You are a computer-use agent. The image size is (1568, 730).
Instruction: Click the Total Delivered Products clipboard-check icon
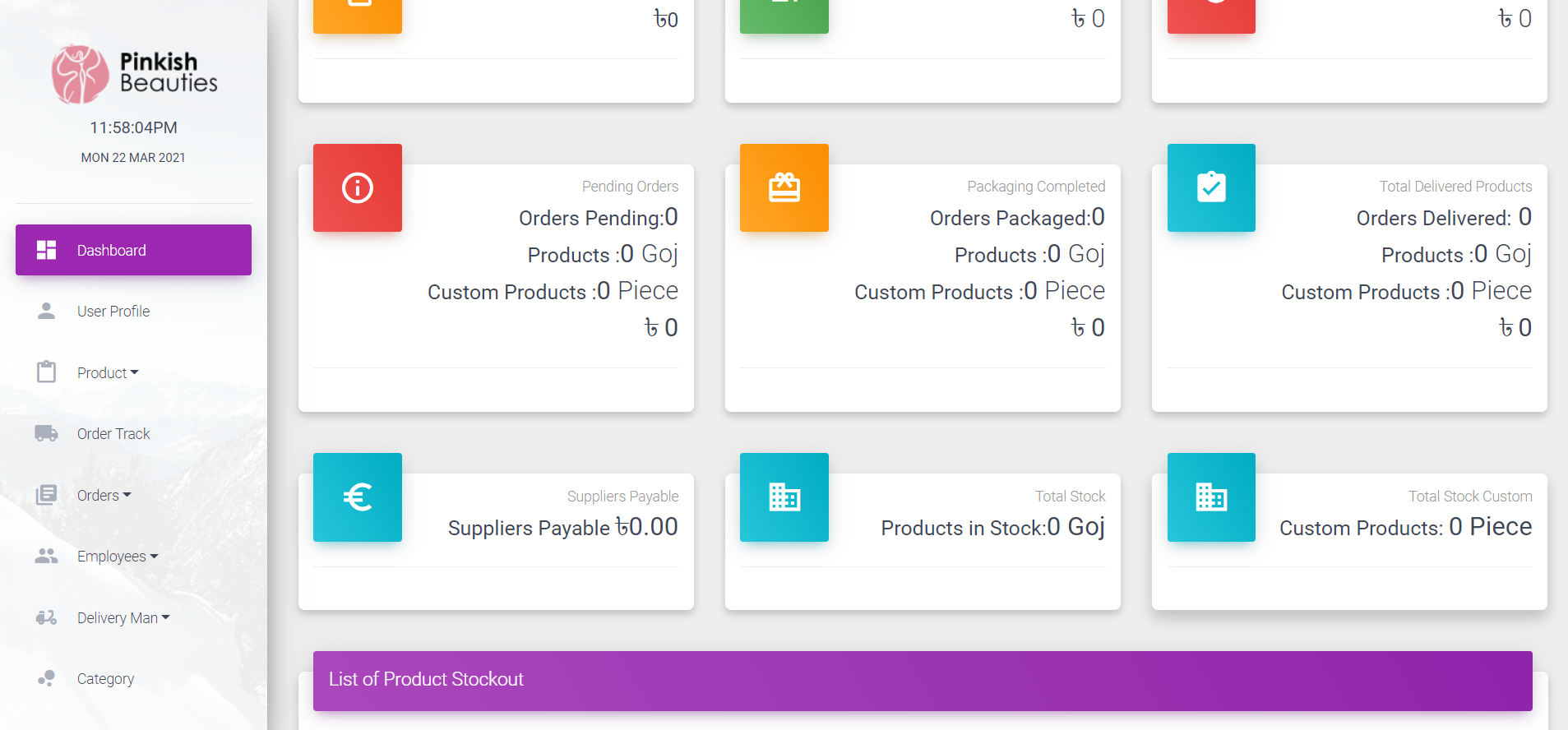coord(1210,188)
